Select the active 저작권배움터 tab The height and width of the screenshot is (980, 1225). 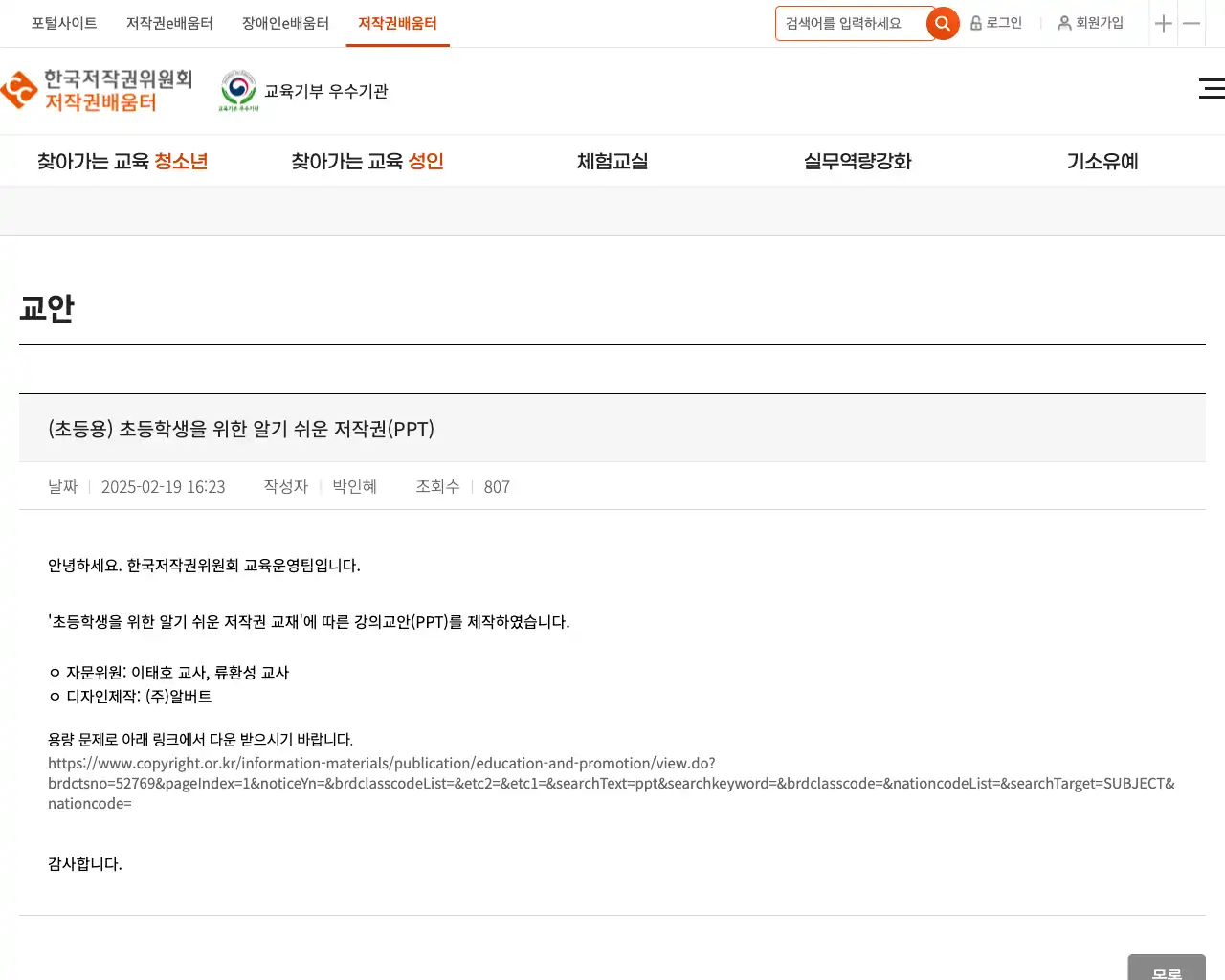[397, 23]
